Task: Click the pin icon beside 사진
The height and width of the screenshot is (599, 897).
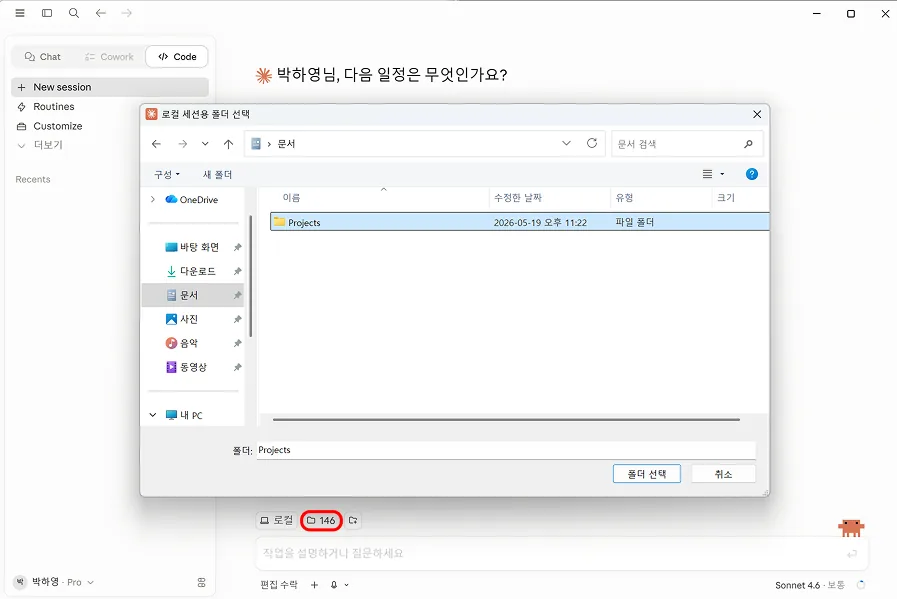Action: pyautogui.click(x=237, y=319)
